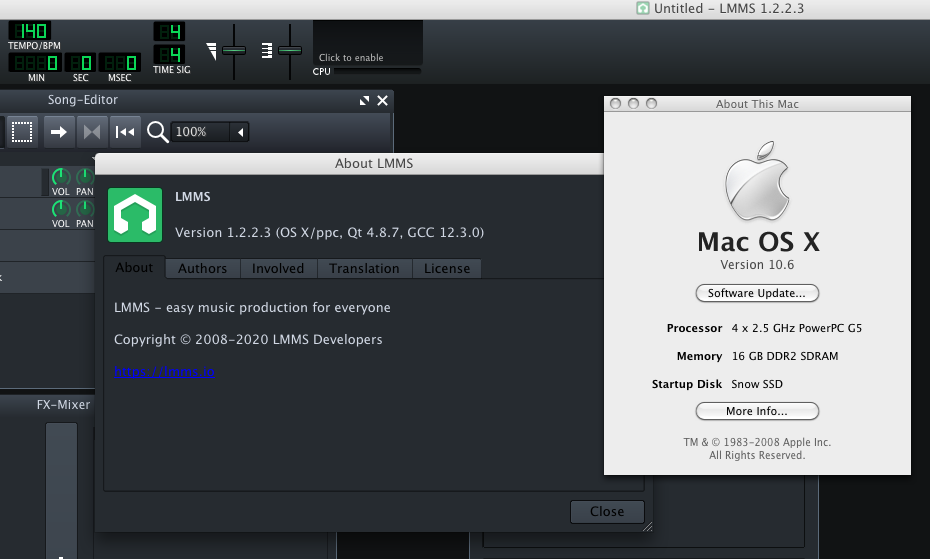Viewport: 930px width, 559px height.
Task: Click Software Update in About This Mac
Action: (x=757, y=293)
